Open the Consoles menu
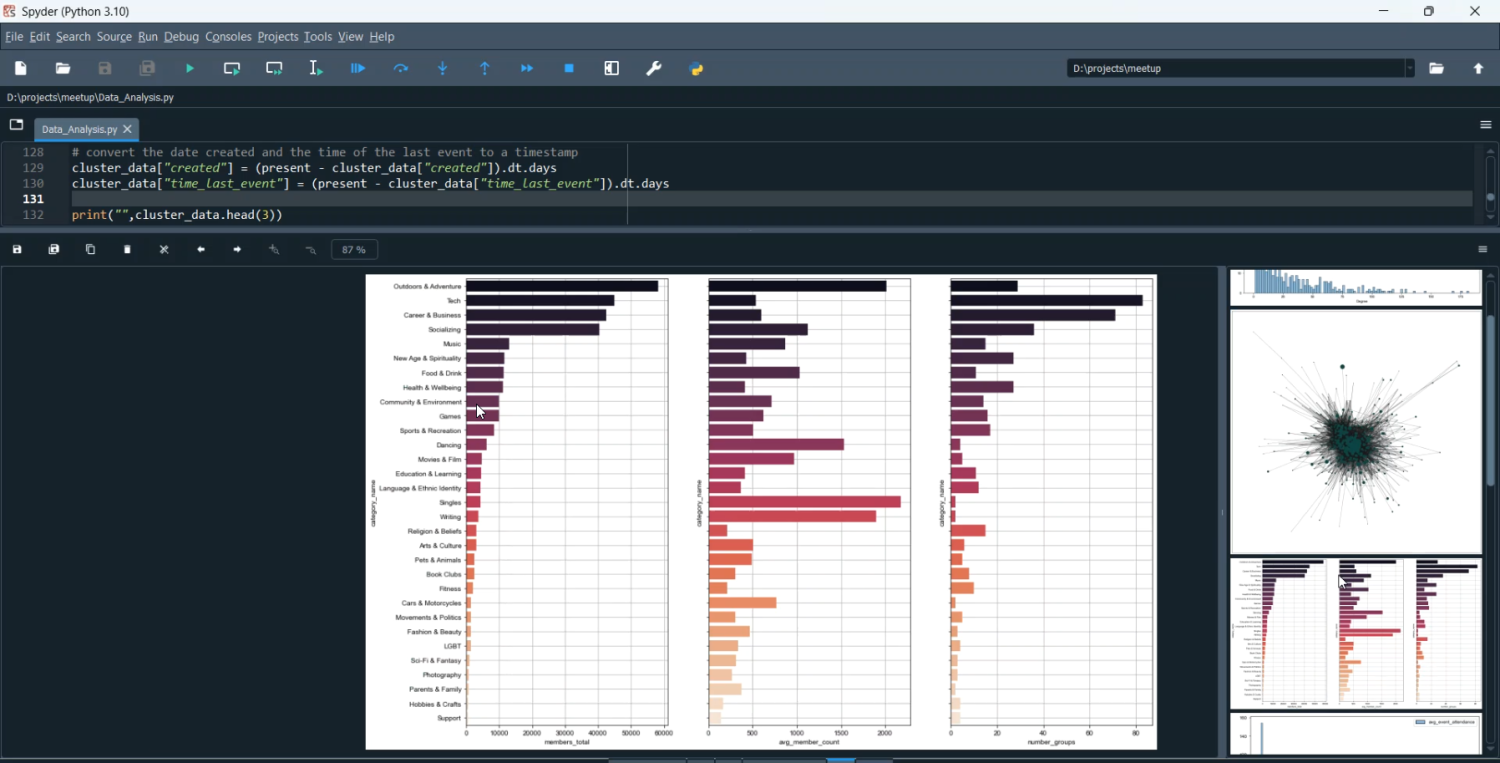Viewport: 1500px width, 763px height. click(x=228, y=37)
